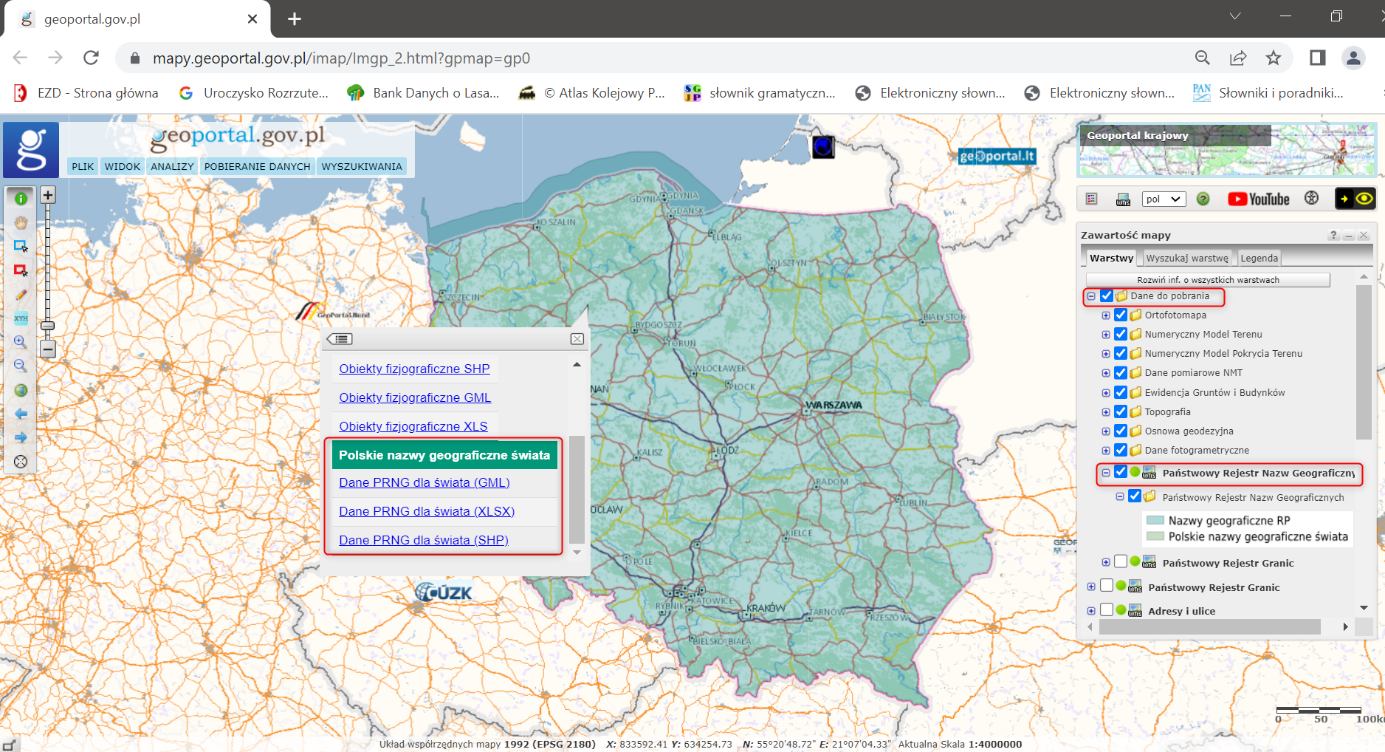Click Rozwiń inf. o wszystkich warstwach button

1207,280
